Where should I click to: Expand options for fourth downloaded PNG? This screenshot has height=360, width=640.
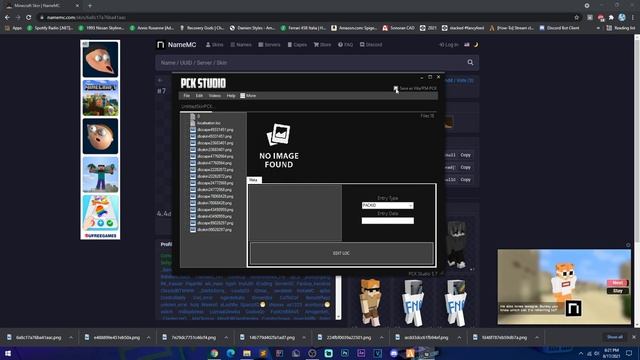click(304, 338)
